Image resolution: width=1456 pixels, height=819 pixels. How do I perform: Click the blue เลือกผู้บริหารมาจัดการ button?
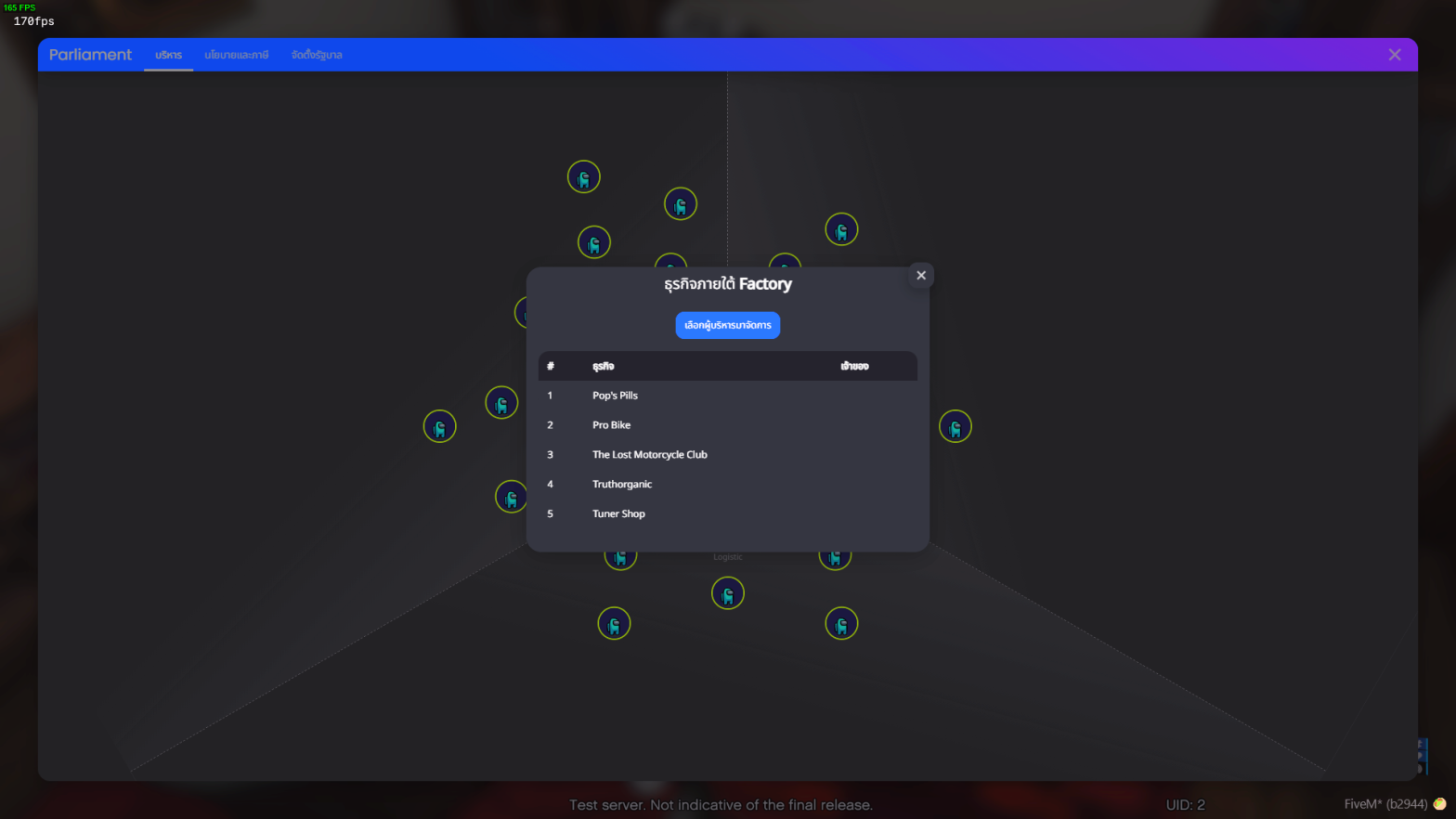coord(728,325)
